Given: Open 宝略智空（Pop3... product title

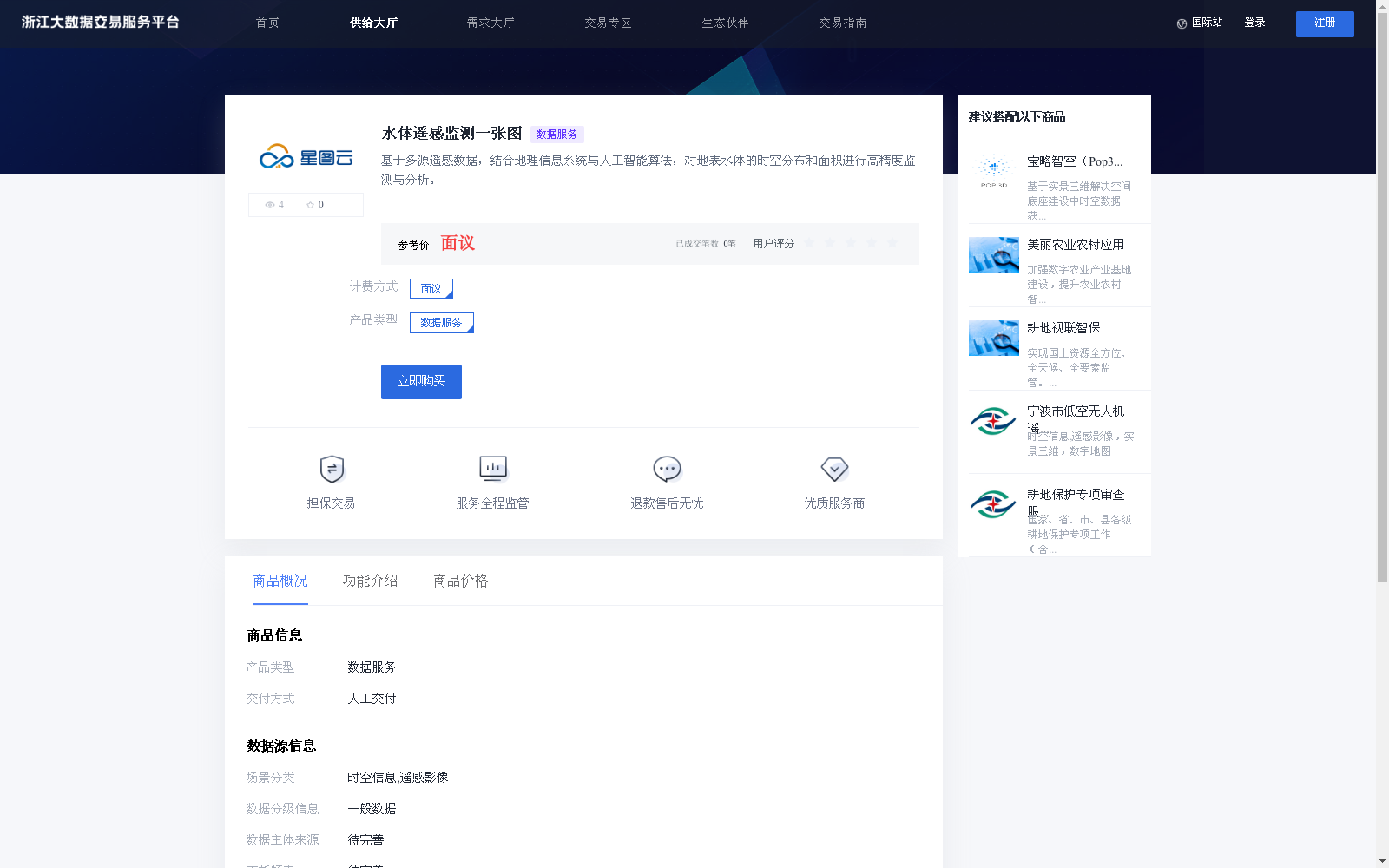Looking at the screenshot, I should click(1075, 161).
